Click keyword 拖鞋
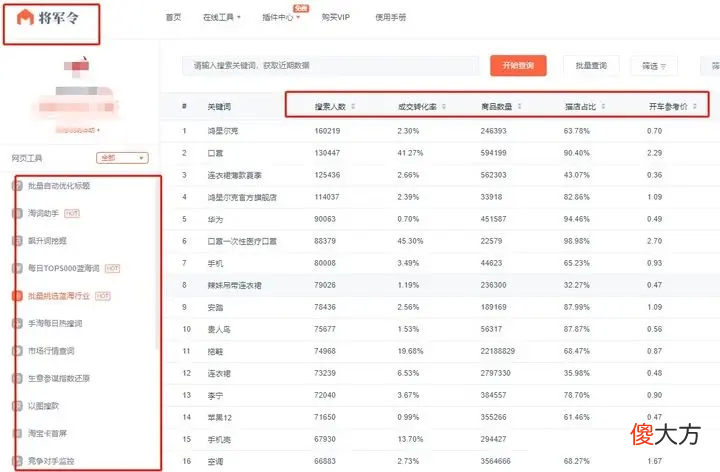 pyautogui.click(x=215, y=351)
